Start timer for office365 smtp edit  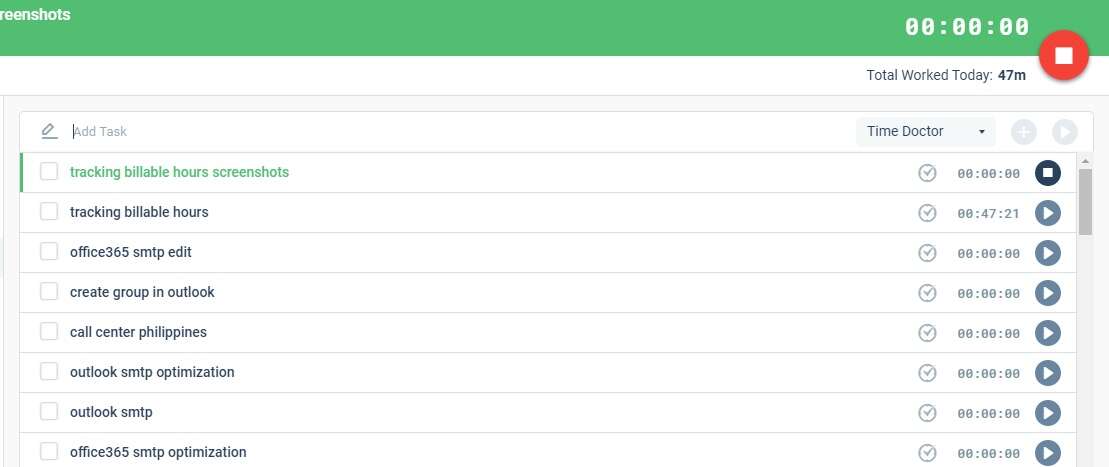1047,252
